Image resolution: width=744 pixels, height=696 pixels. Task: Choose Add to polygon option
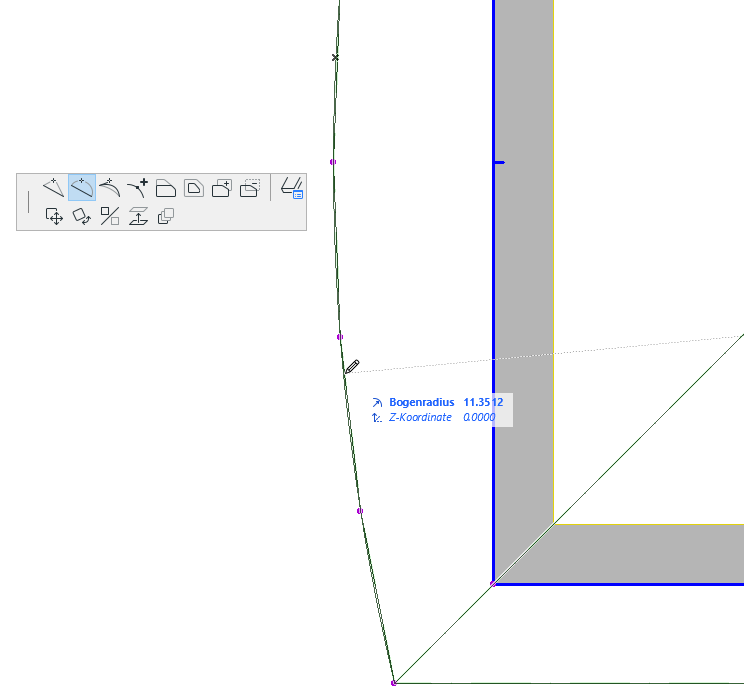[x=222, y=188]
